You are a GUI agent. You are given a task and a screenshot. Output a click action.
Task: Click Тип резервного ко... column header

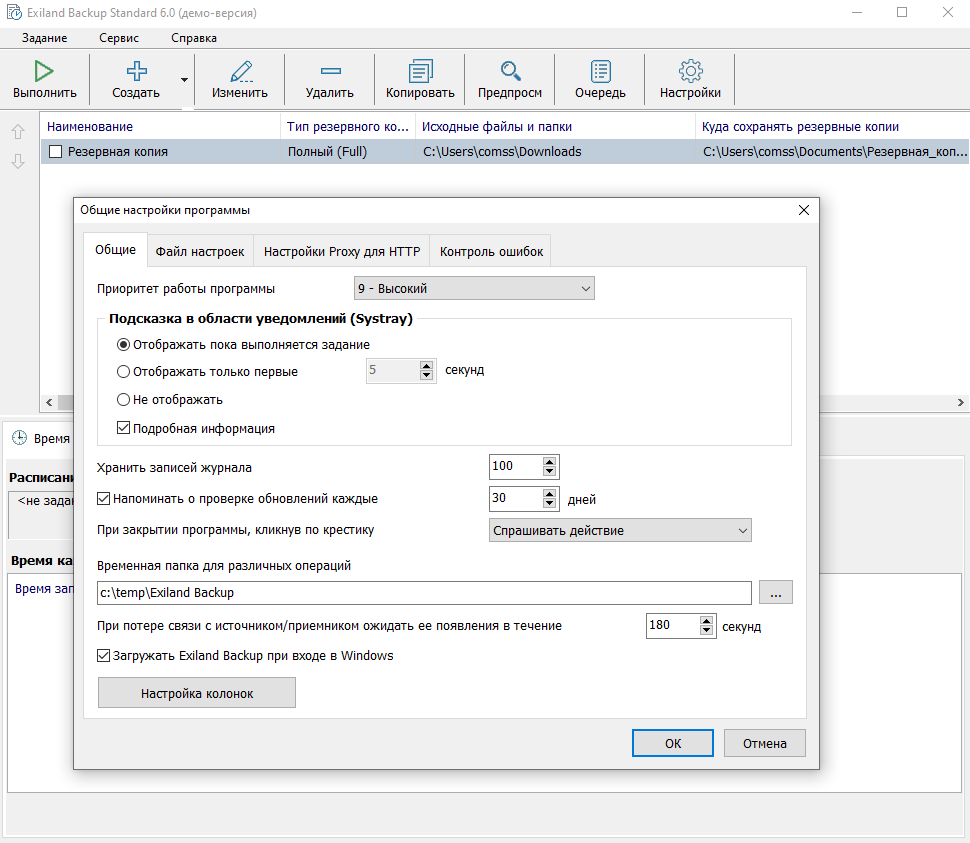[348, 126]
